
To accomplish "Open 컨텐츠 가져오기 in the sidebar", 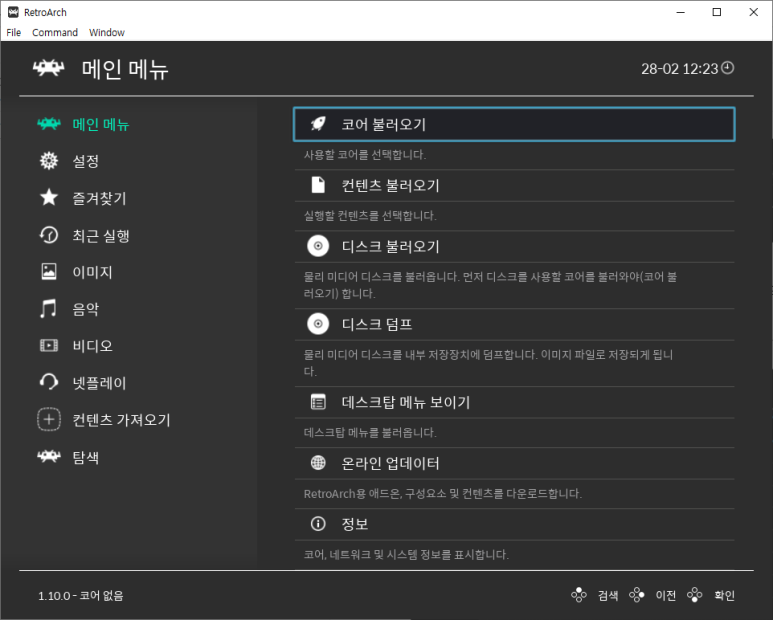I will [121, 420].
